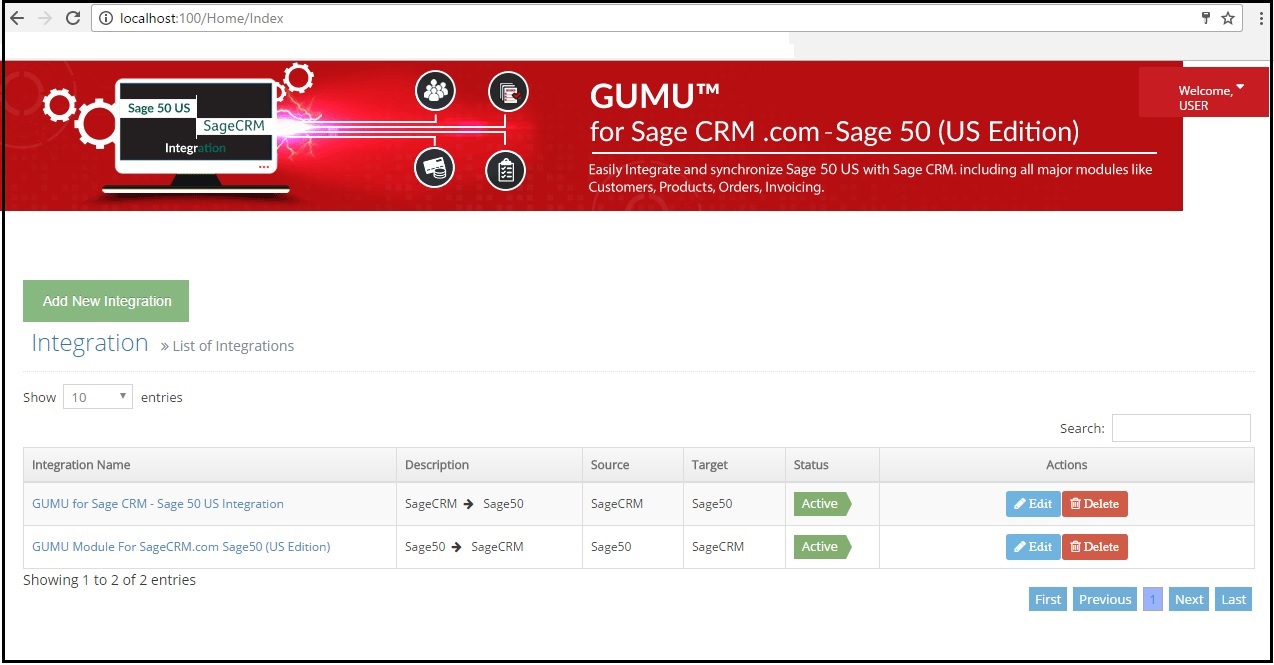Delete the GUMU for Sage CRM integration
This screenshot has width=1274, height=665.
click(1095, 504)
